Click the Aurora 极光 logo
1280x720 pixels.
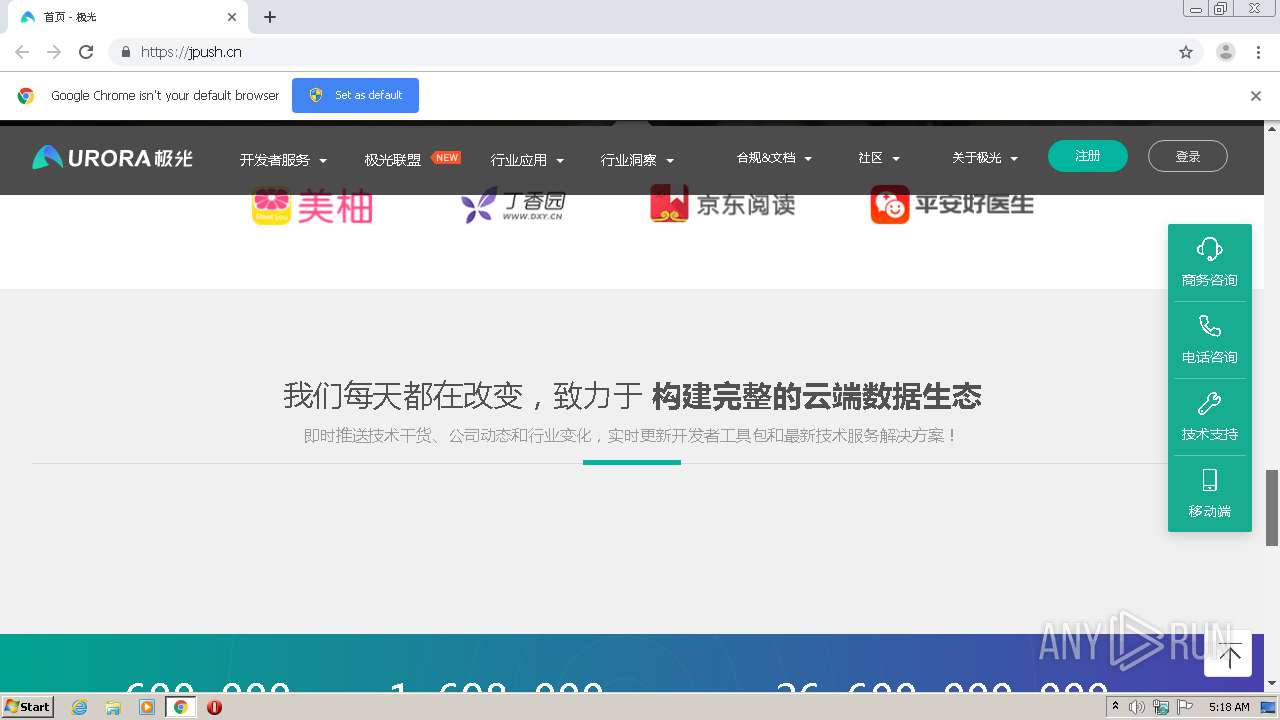tap(112, 157)
